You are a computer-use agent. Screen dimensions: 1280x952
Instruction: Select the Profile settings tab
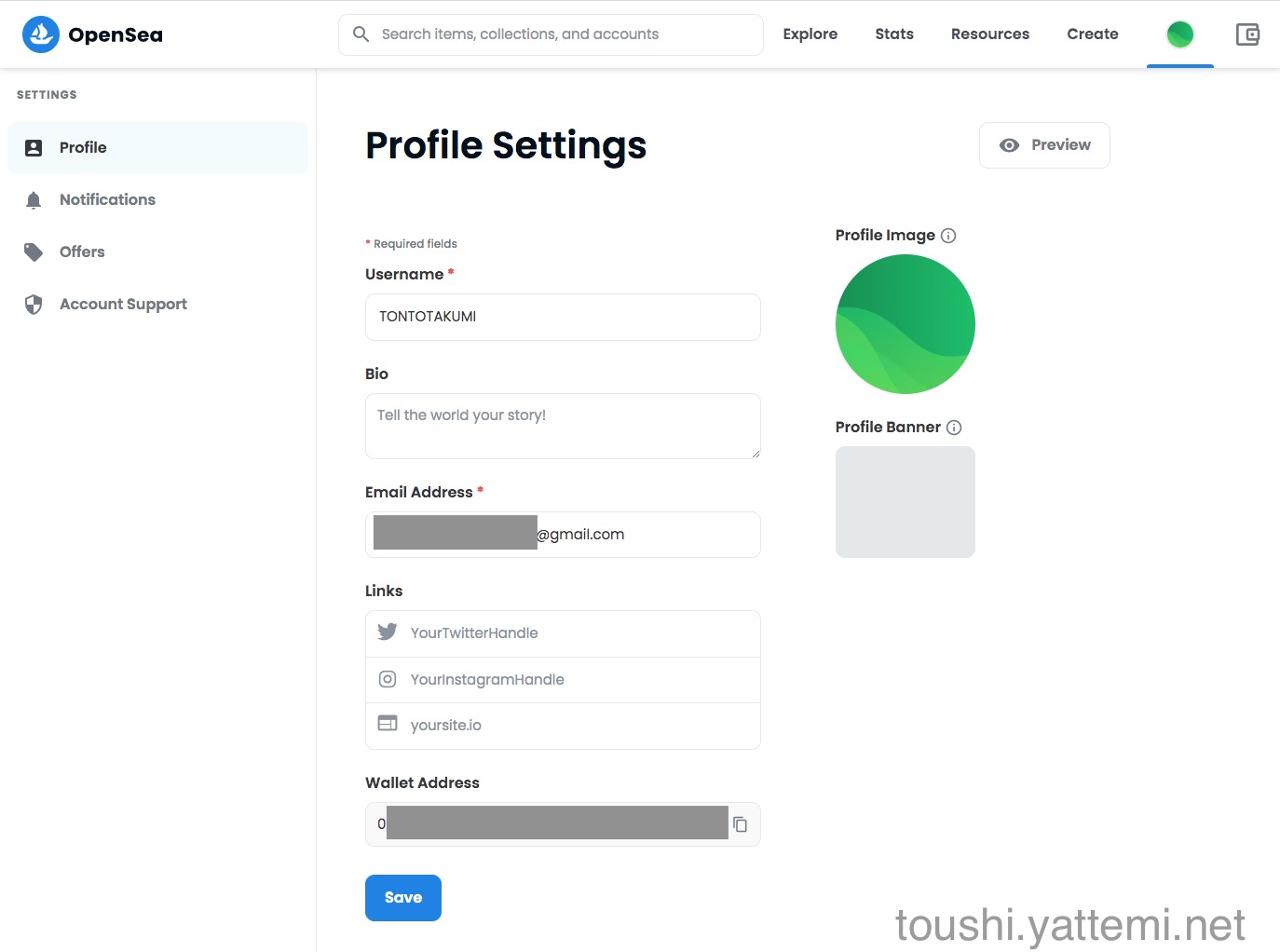tap(83, 147)
